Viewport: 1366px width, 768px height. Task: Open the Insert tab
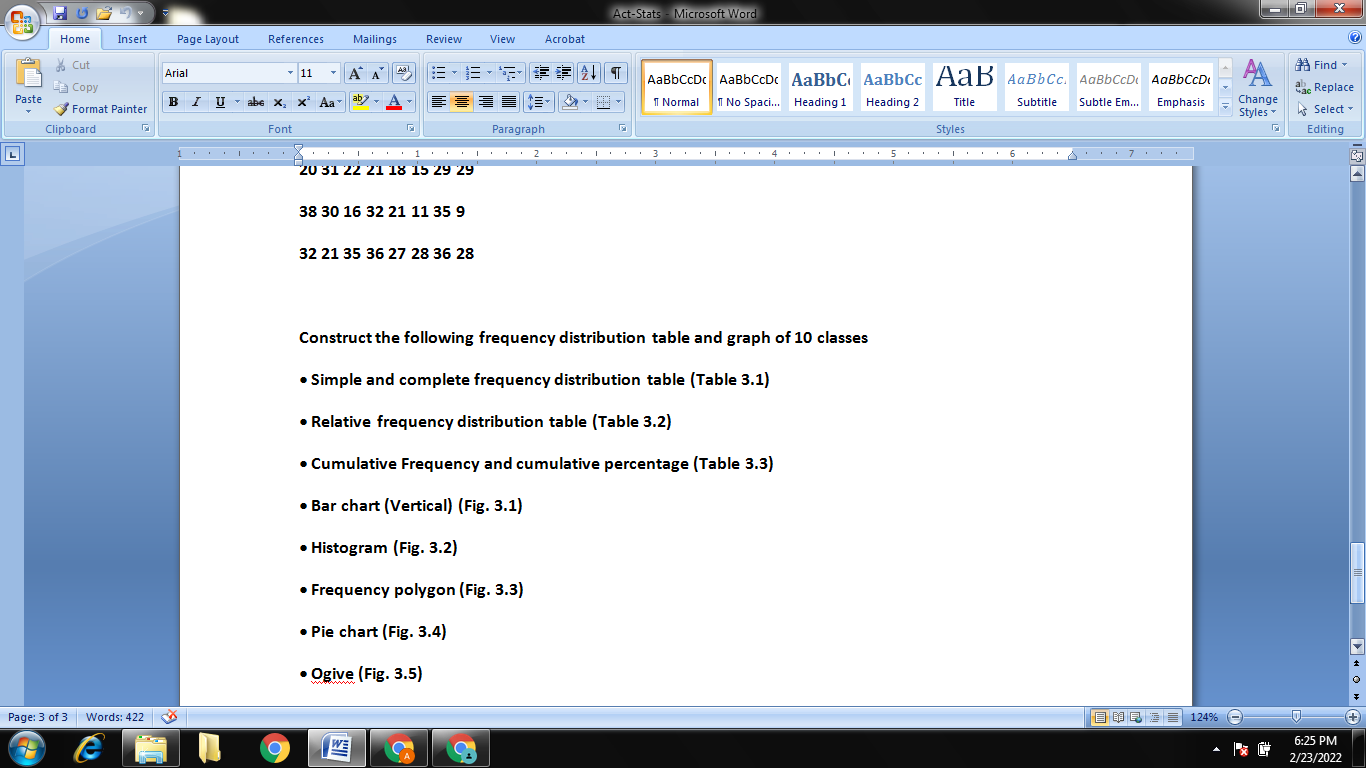point(132,39)
